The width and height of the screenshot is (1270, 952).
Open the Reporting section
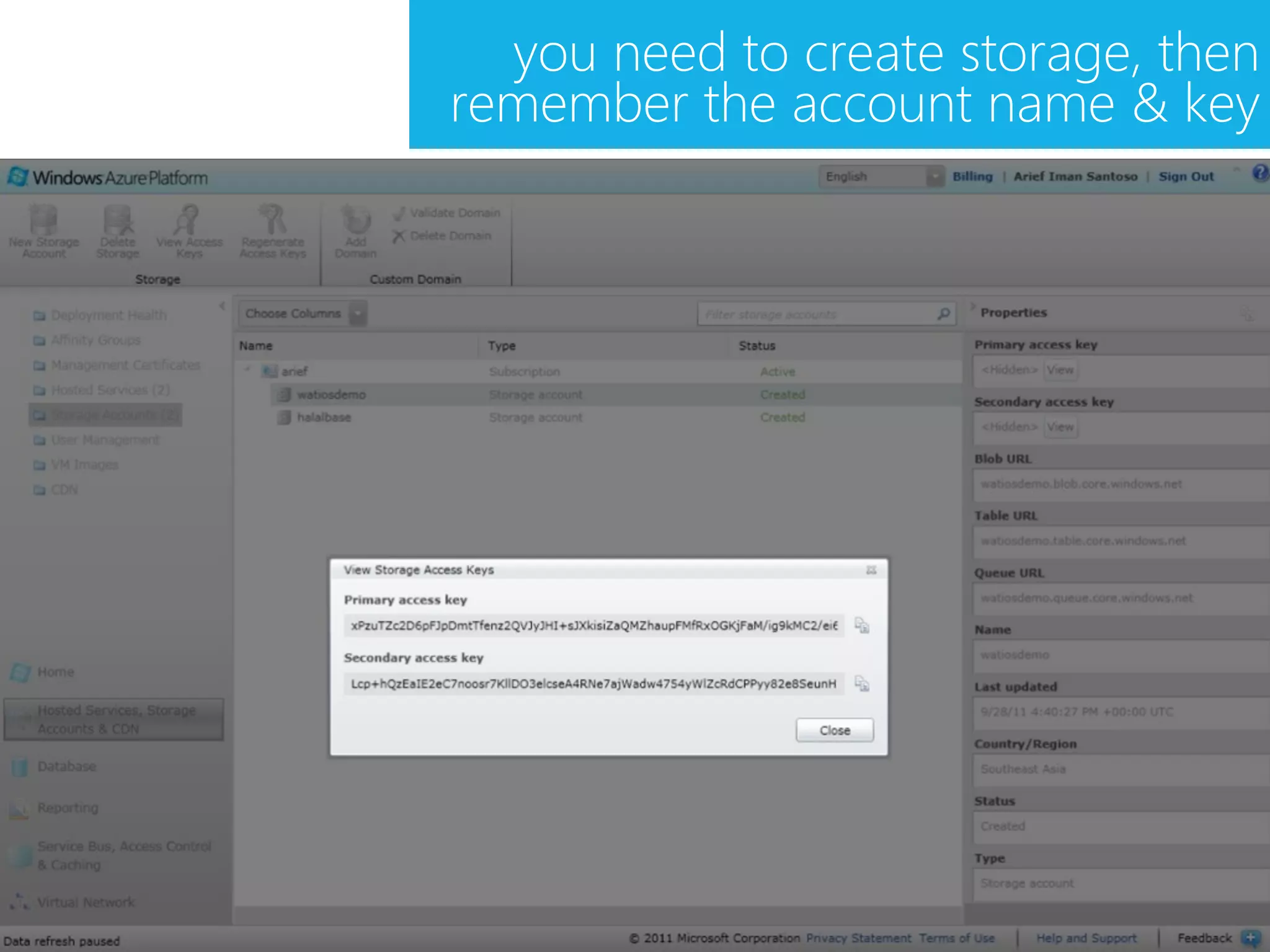pos(55,808)
